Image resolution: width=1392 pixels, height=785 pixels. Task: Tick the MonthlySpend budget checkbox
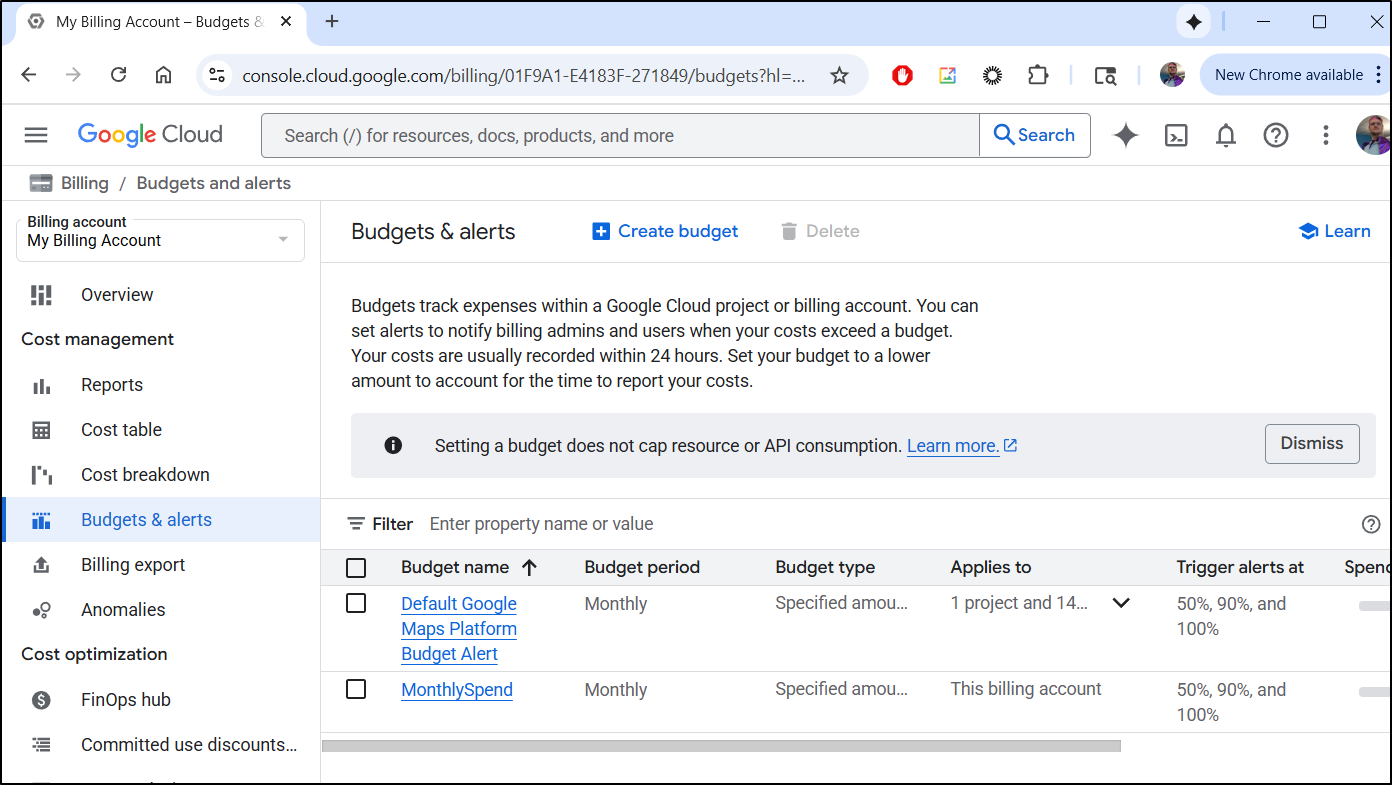pyautogui.click(x=356, y=689)
